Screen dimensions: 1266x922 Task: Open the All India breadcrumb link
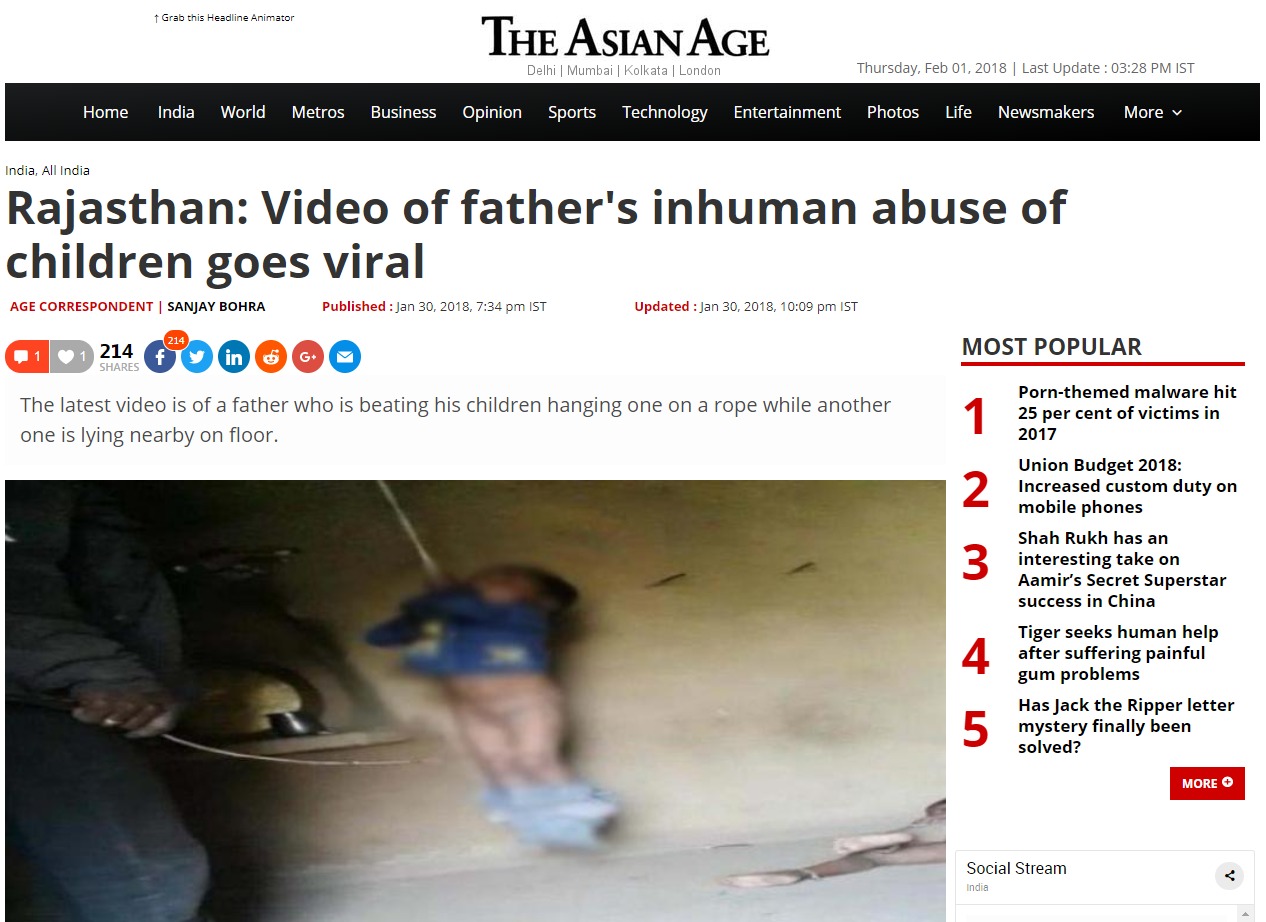(x=66, y=170)
